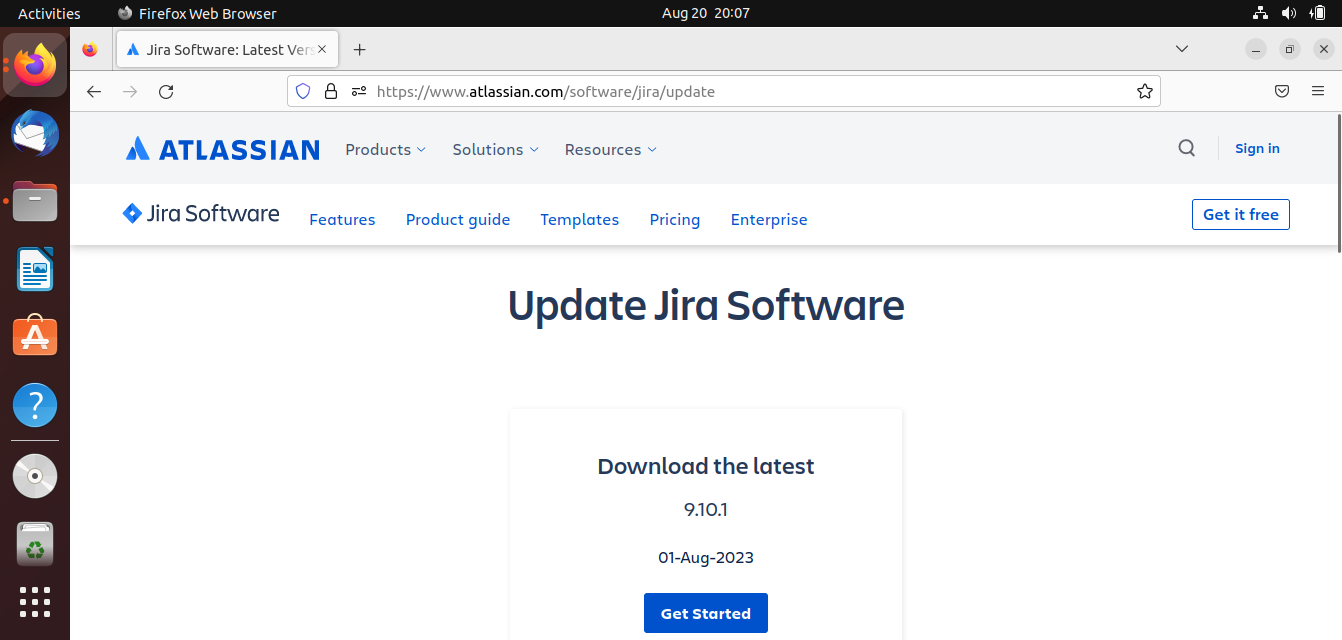Image resolution: width=1342 pixels, height=640 pixels.
Task: Open the Atlassian homepage via logo
Action: coord(222,148)
